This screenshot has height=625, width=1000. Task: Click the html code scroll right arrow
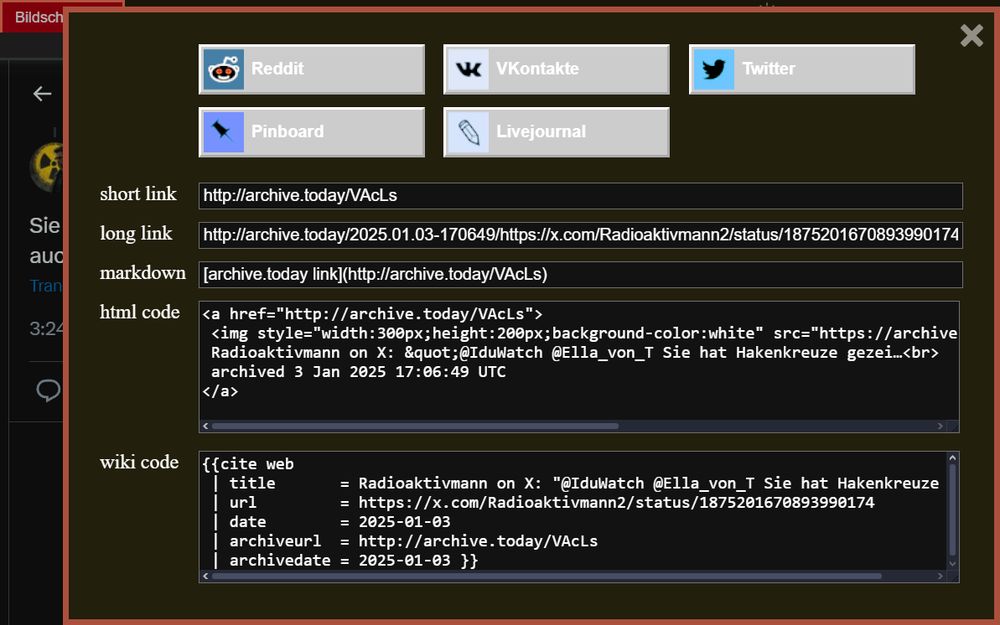(x=940, y=426)
